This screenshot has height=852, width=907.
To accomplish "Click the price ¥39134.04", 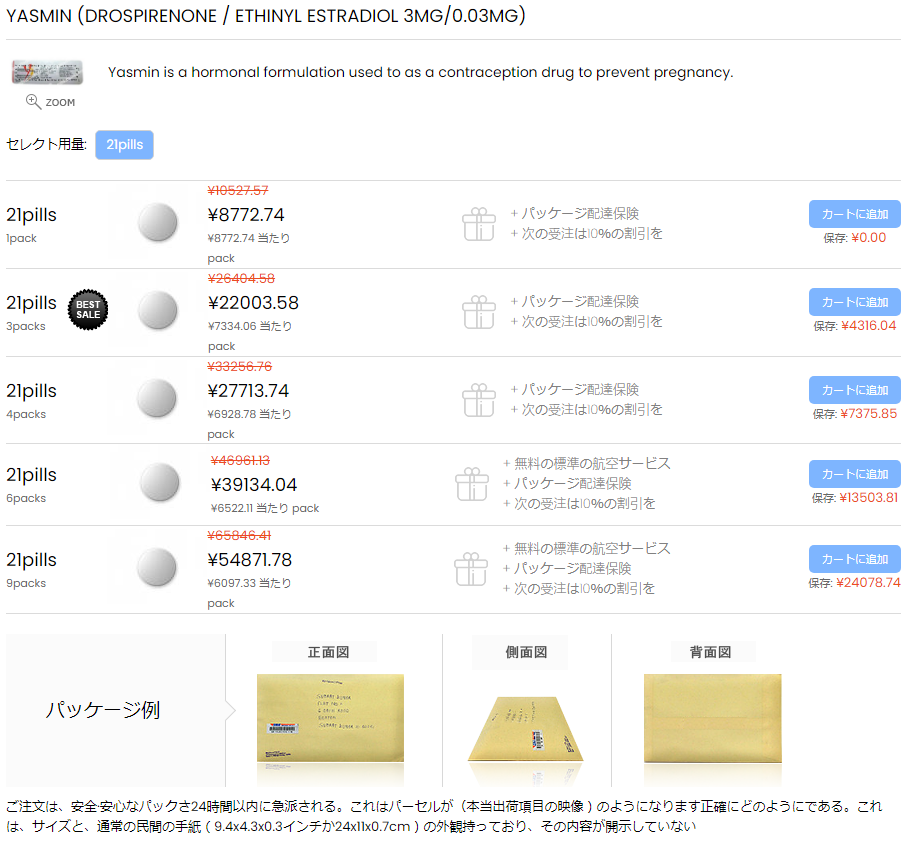I will [254, 485].
